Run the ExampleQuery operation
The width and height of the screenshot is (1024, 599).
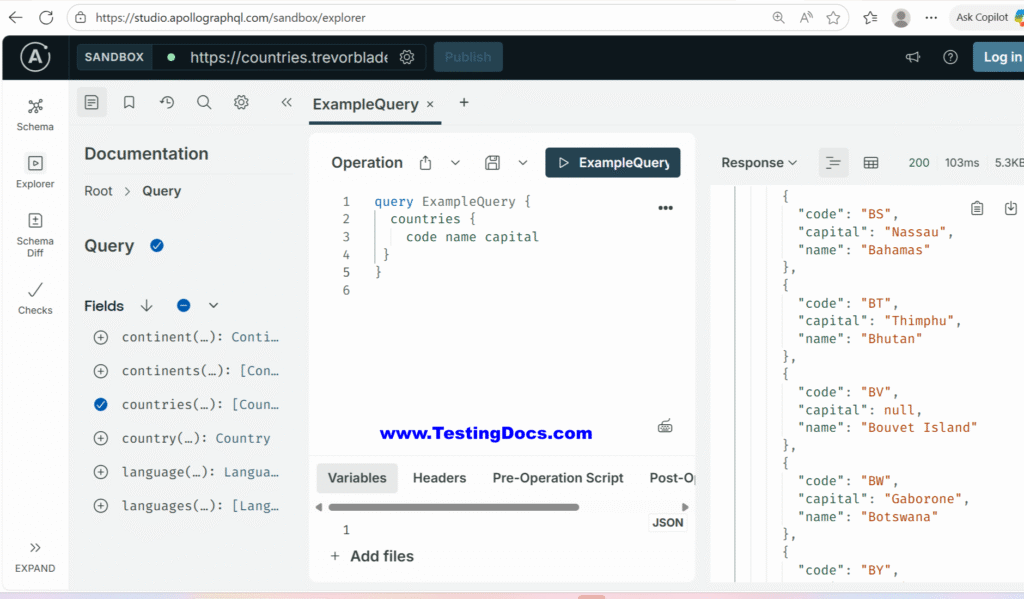pyautogui.click(x=612, y=161)
